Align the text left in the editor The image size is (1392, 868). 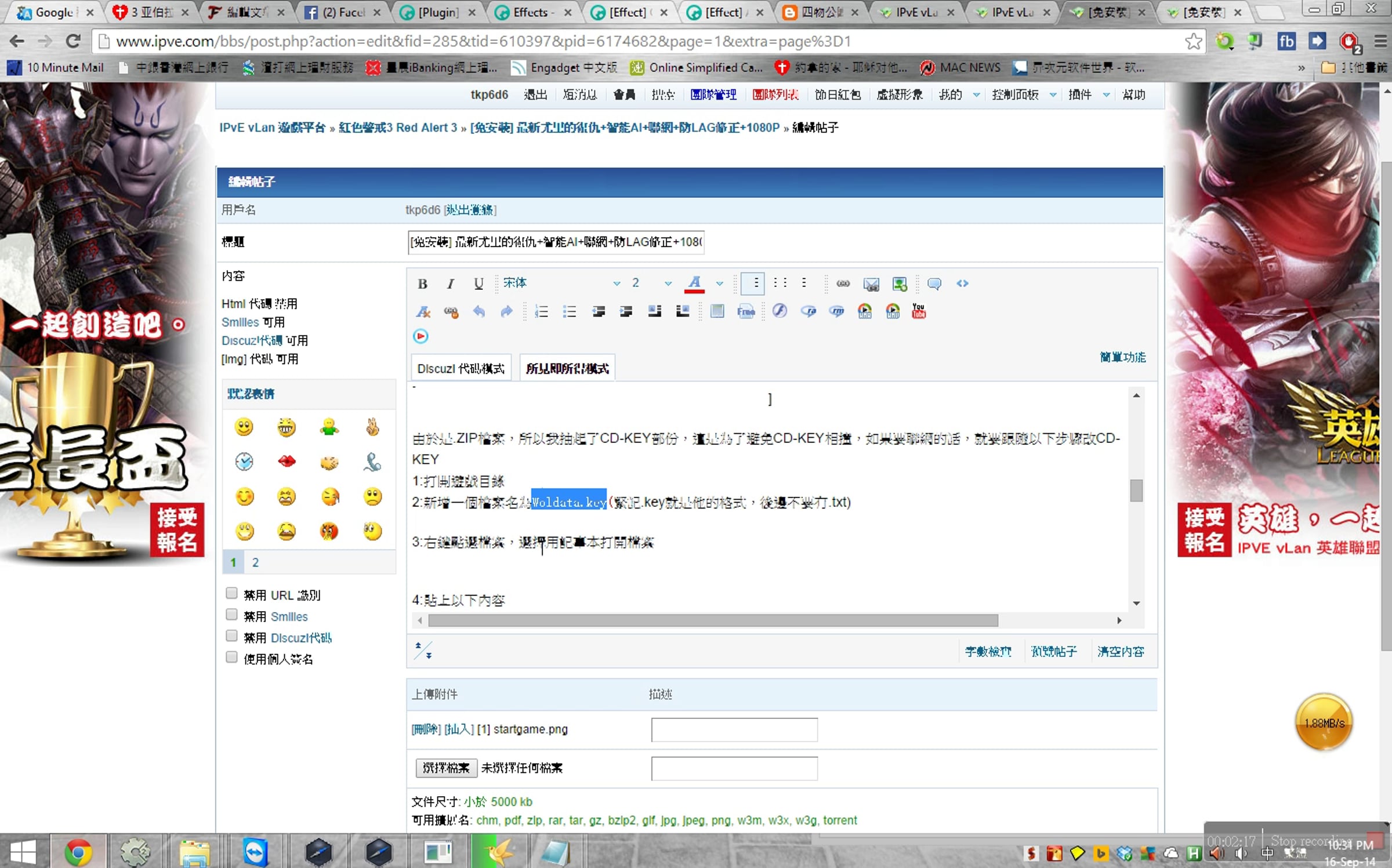tap(753, 284)
